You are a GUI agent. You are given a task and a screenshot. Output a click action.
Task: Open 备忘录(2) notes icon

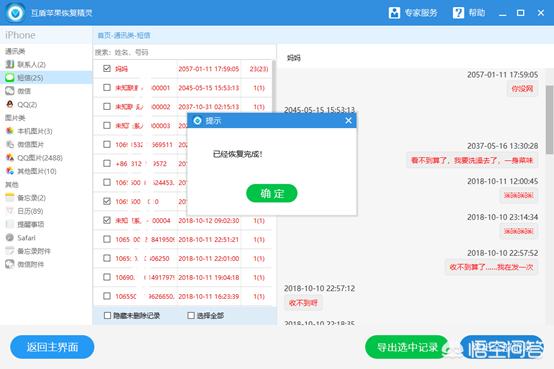pos(10,198)
